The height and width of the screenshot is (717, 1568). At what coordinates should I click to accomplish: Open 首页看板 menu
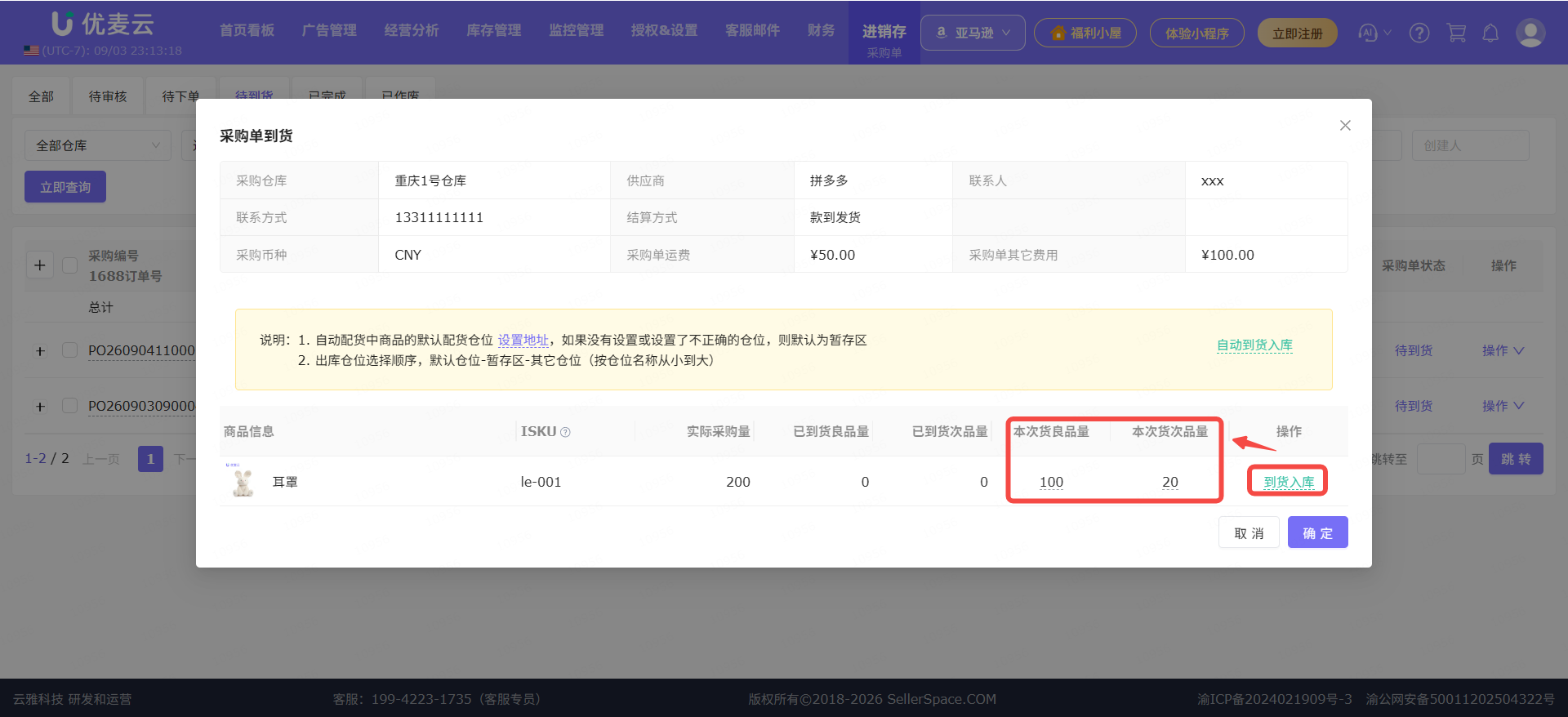point(247,30)
